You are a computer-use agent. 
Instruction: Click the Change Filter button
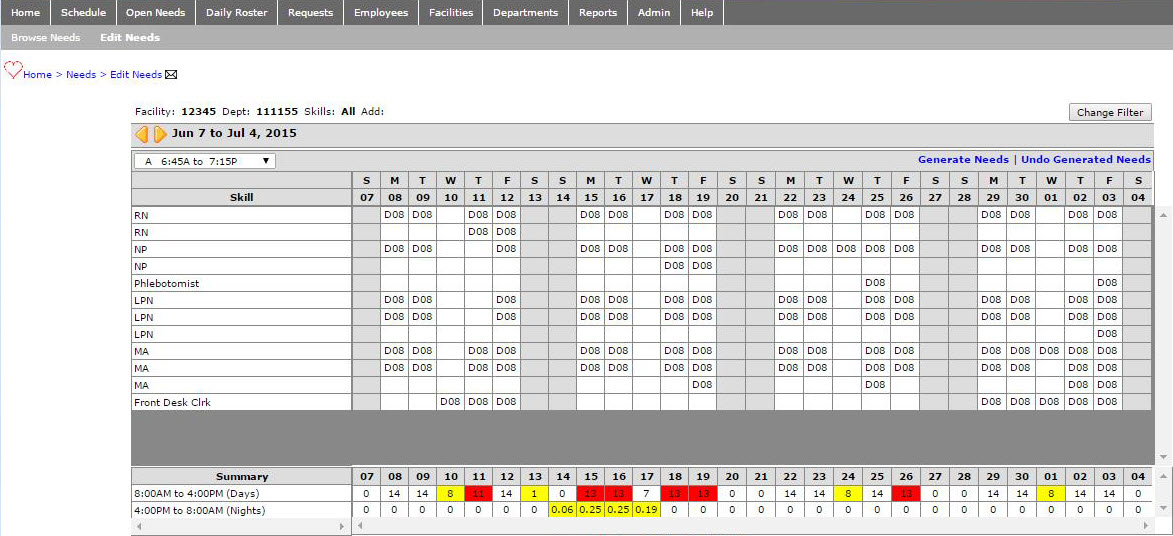[x=1109, y=112]
